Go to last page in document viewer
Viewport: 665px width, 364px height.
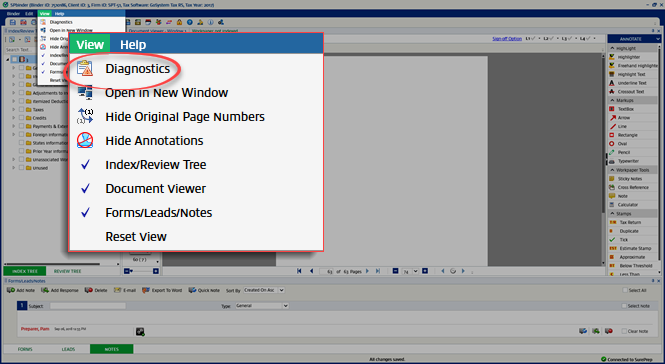[x=377, y=271]
